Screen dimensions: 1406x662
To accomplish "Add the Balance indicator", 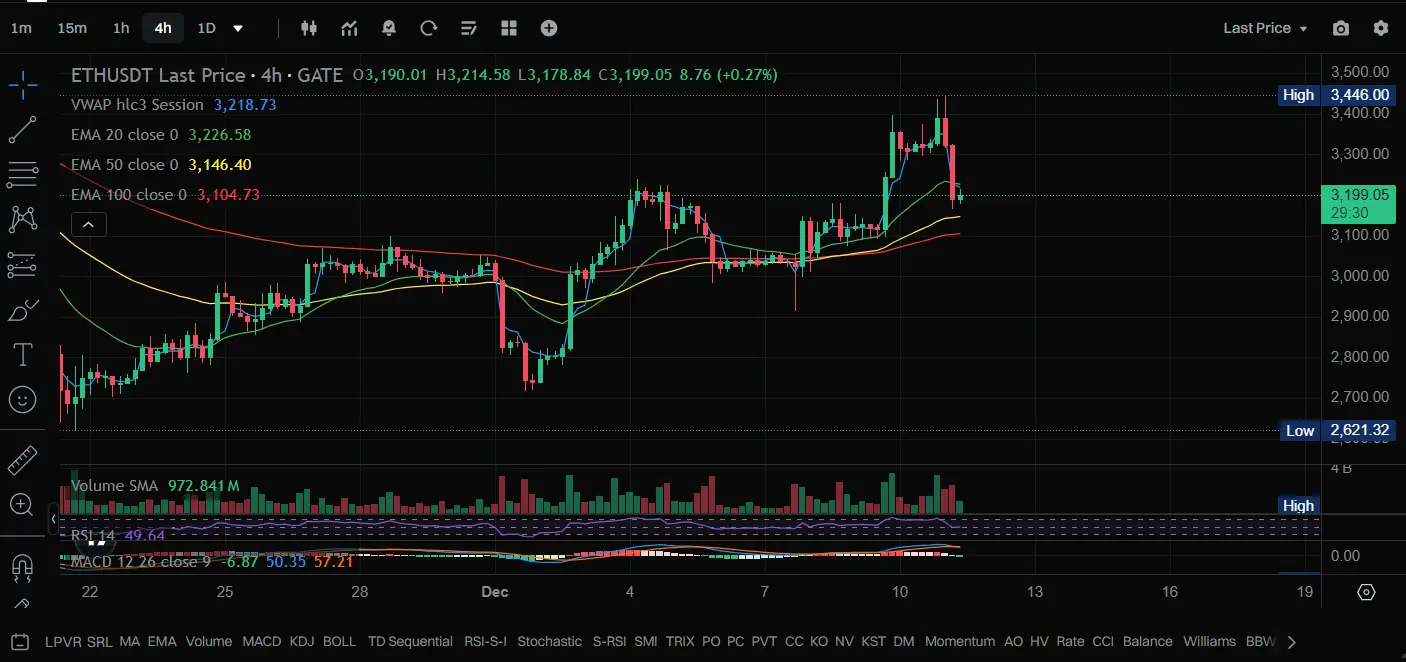I will coord(1148,641).
